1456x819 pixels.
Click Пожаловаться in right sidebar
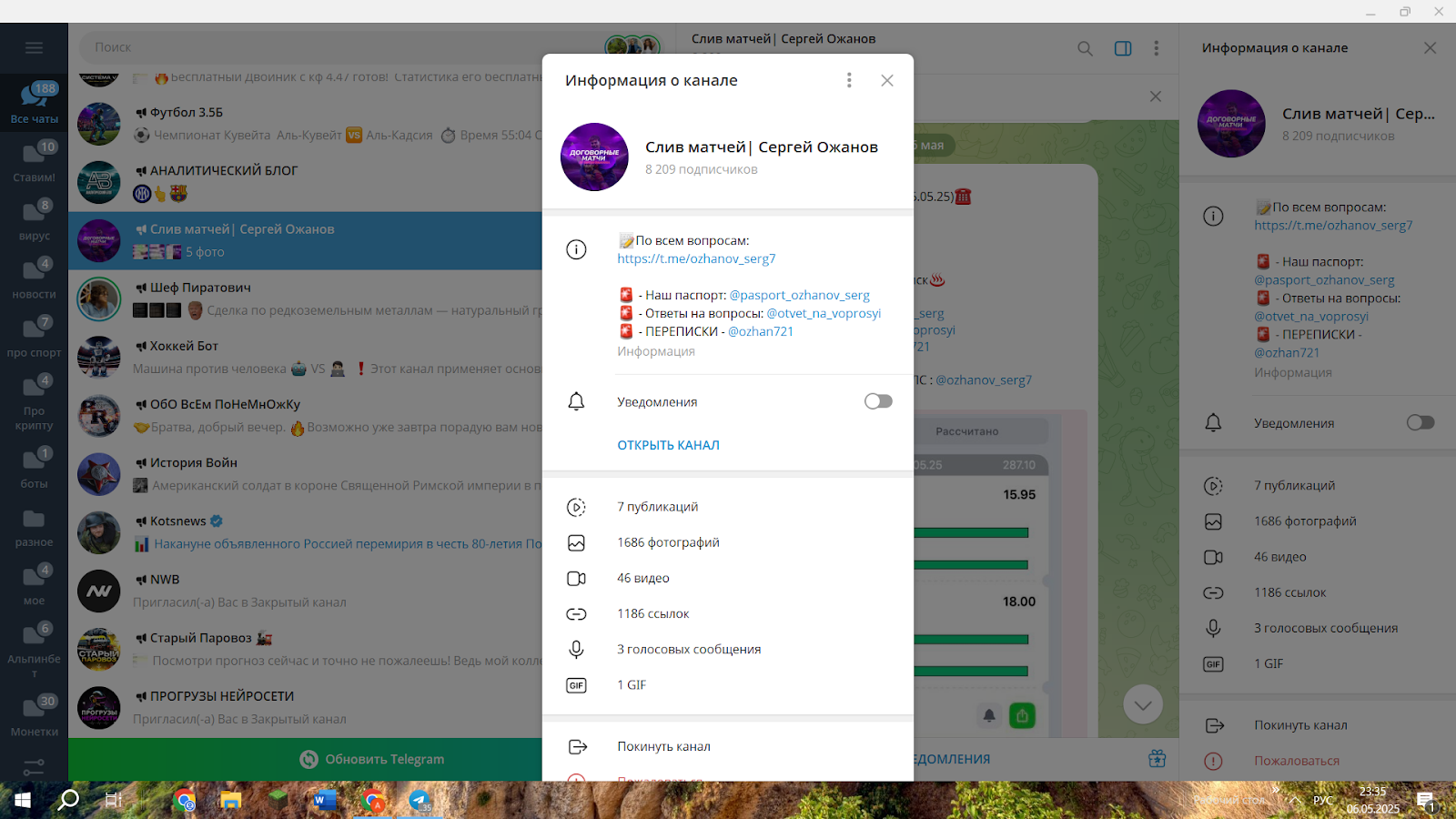1297,761
